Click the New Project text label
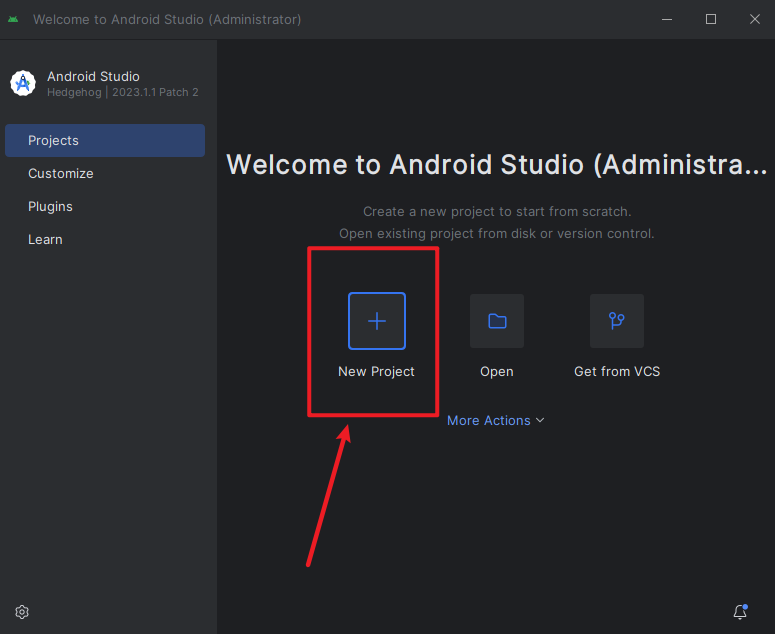The image size is (775, 634). click(x=376, y=371)
